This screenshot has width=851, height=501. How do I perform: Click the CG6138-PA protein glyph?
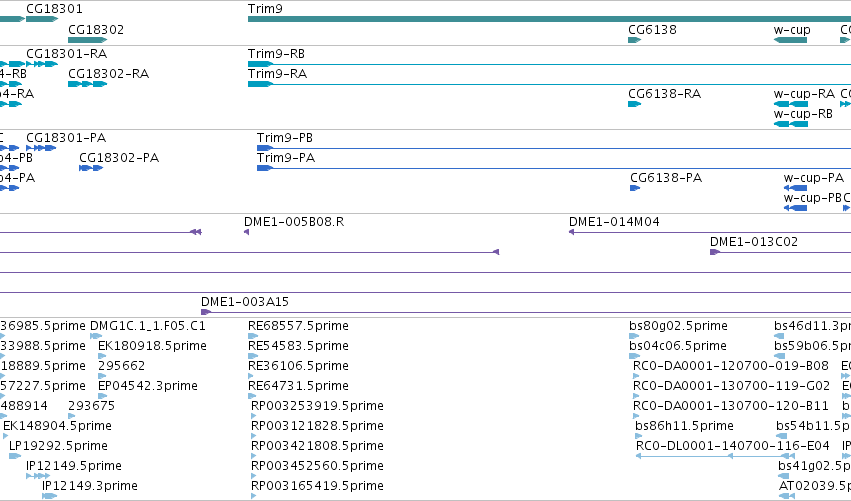tap(635, 188)
